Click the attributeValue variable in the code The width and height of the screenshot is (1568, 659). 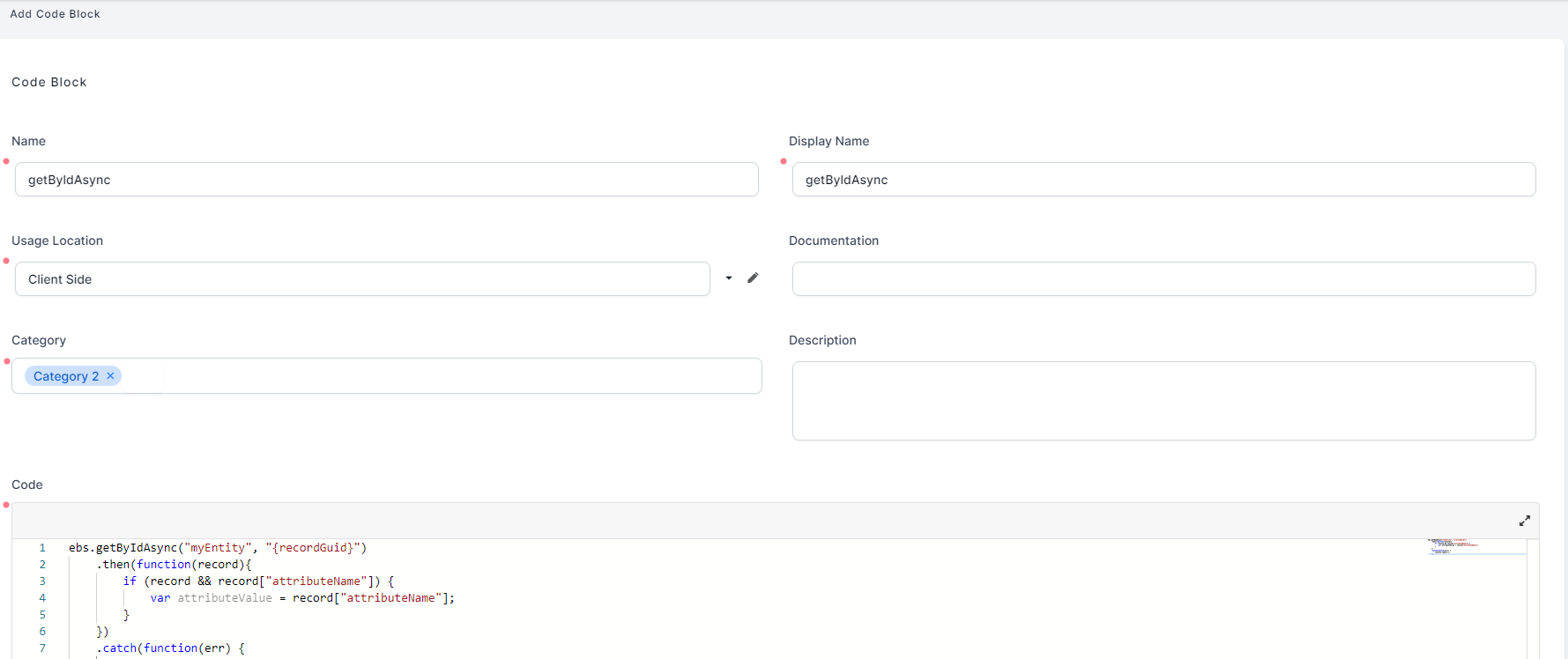pos(225,598)
